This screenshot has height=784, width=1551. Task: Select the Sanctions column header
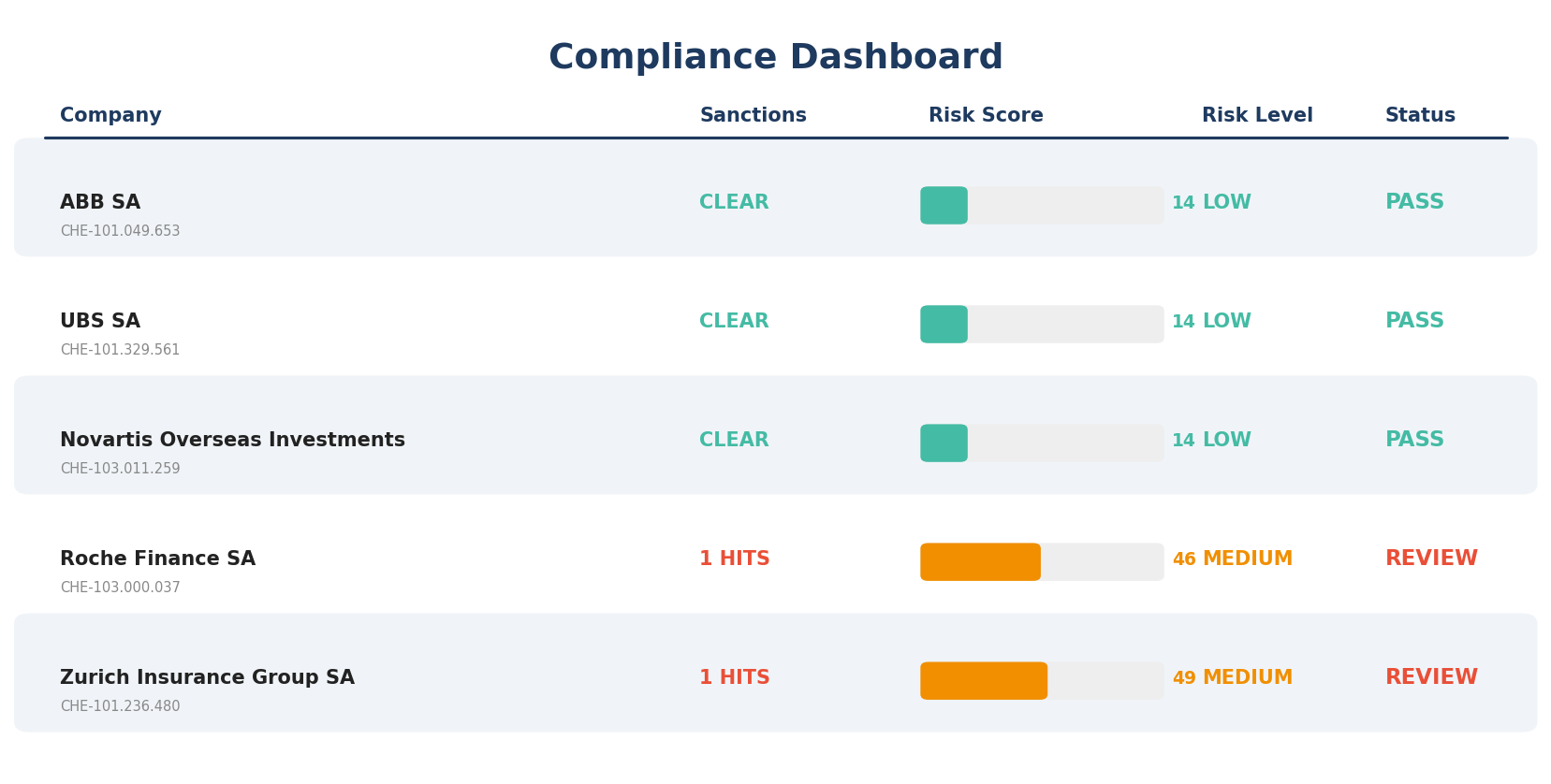tap(753, 116)
